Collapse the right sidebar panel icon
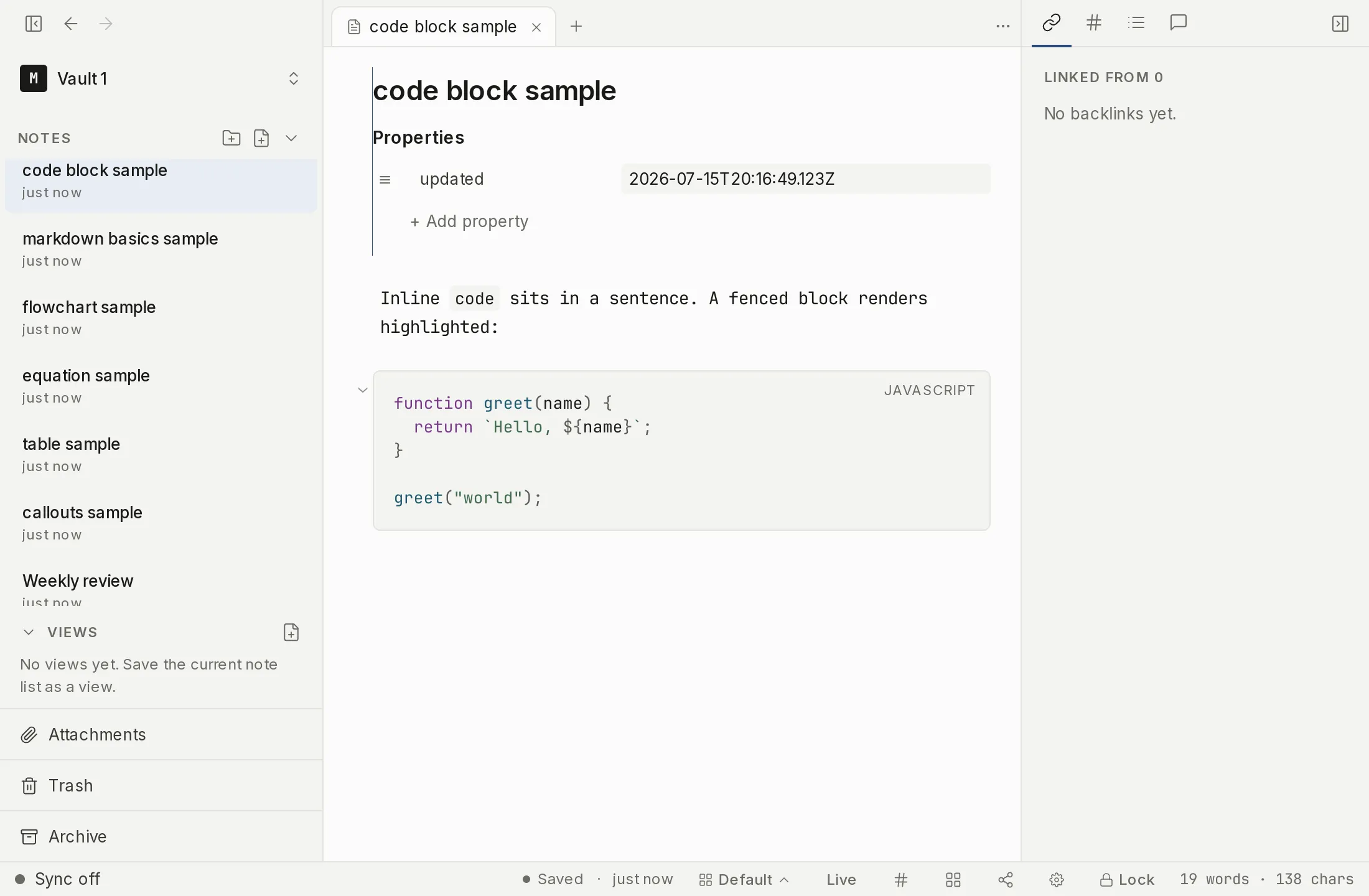Viewport: 1369px width, 896px height. coord(1340,24)
